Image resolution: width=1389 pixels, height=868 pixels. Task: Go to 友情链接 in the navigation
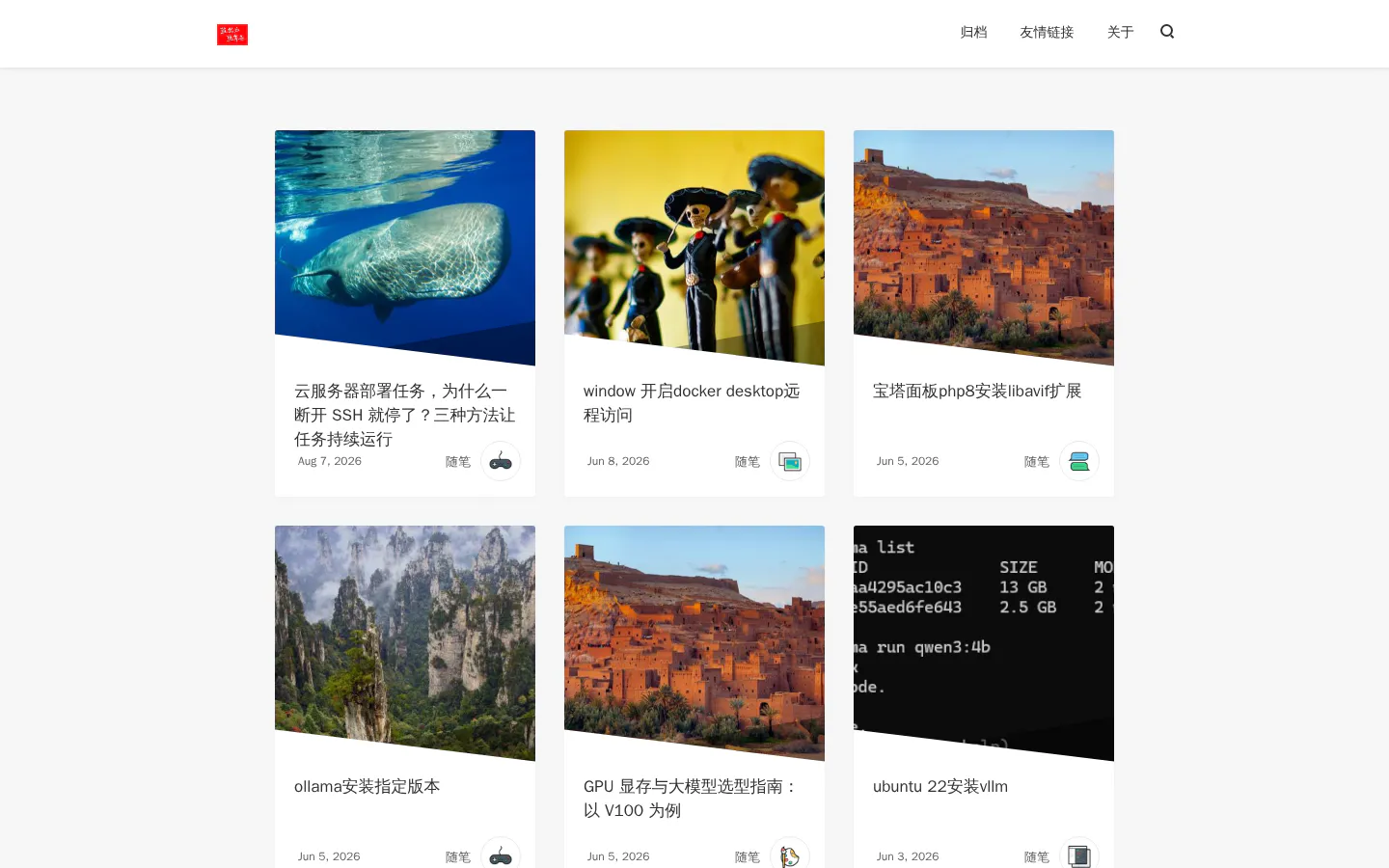(1047, 32)
